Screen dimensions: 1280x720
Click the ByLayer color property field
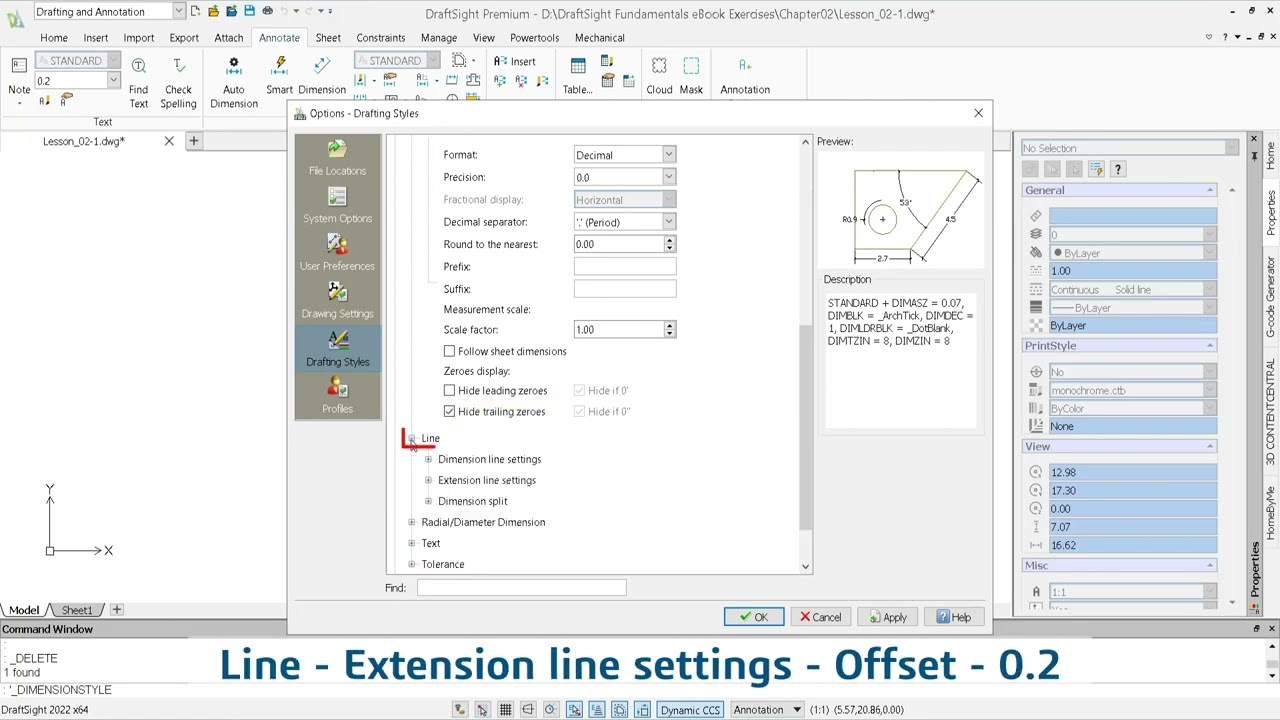(1133, 253)
